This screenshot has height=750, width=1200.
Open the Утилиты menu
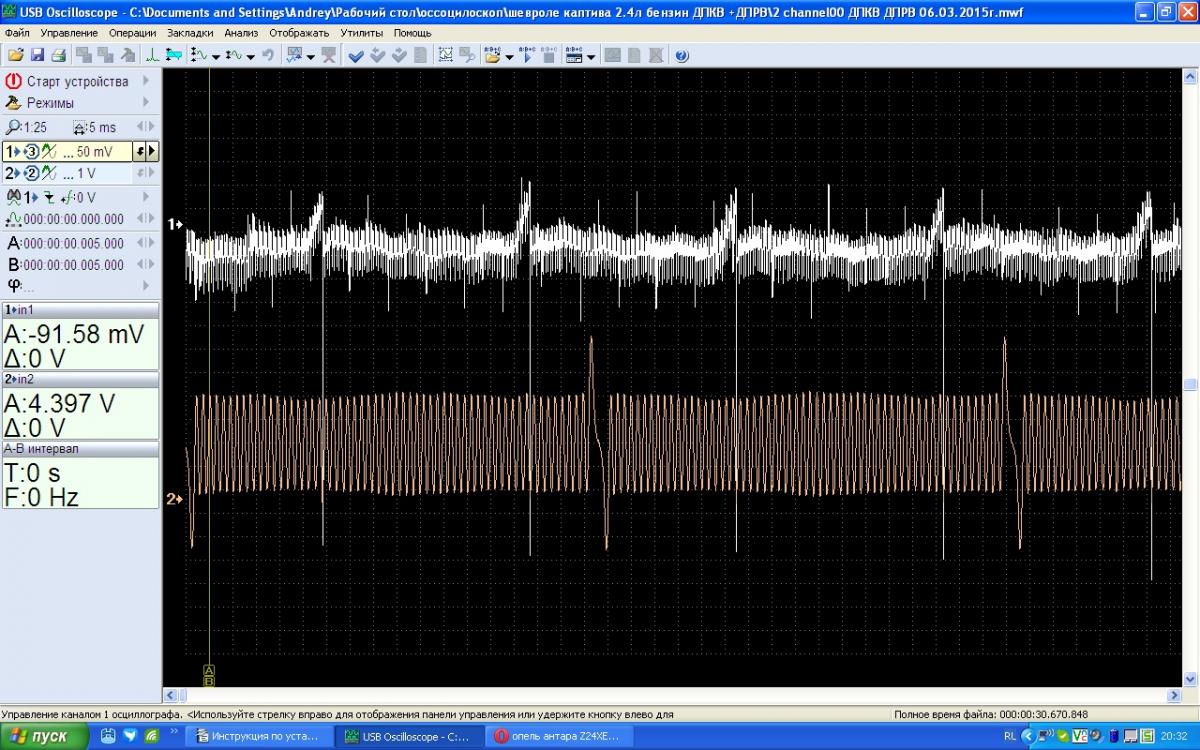pos(363,33)
